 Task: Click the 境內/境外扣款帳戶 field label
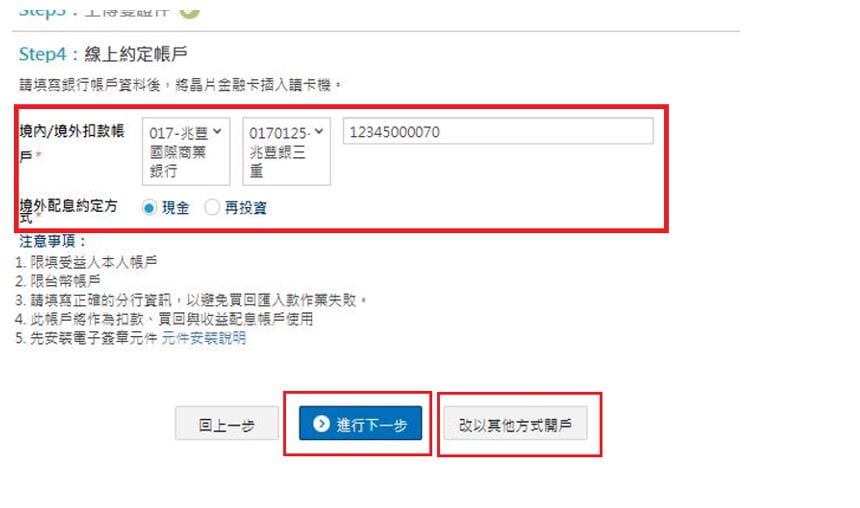72,143
